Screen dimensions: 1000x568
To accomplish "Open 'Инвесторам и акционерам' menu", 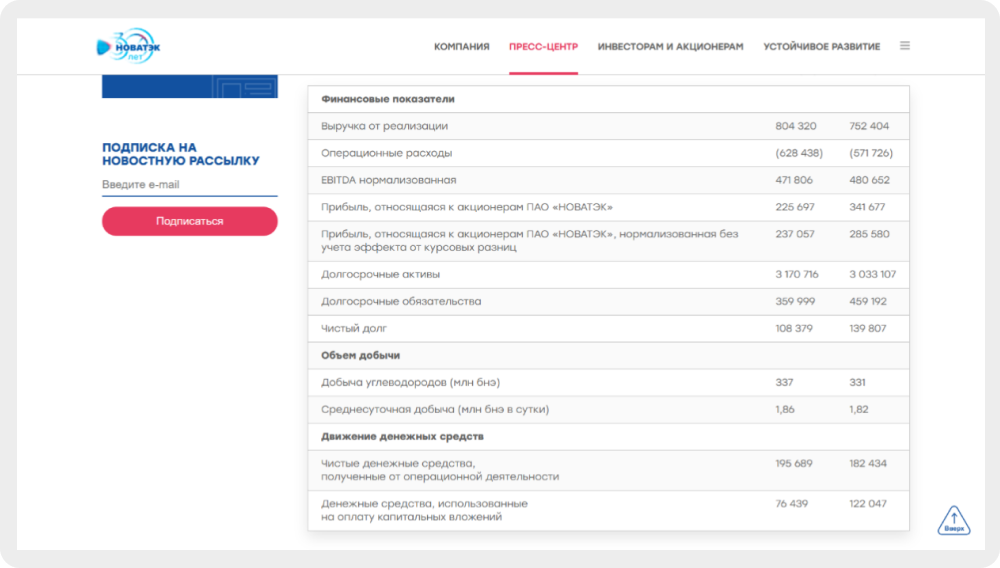I will pyautogui.click(x=670, y=47).
